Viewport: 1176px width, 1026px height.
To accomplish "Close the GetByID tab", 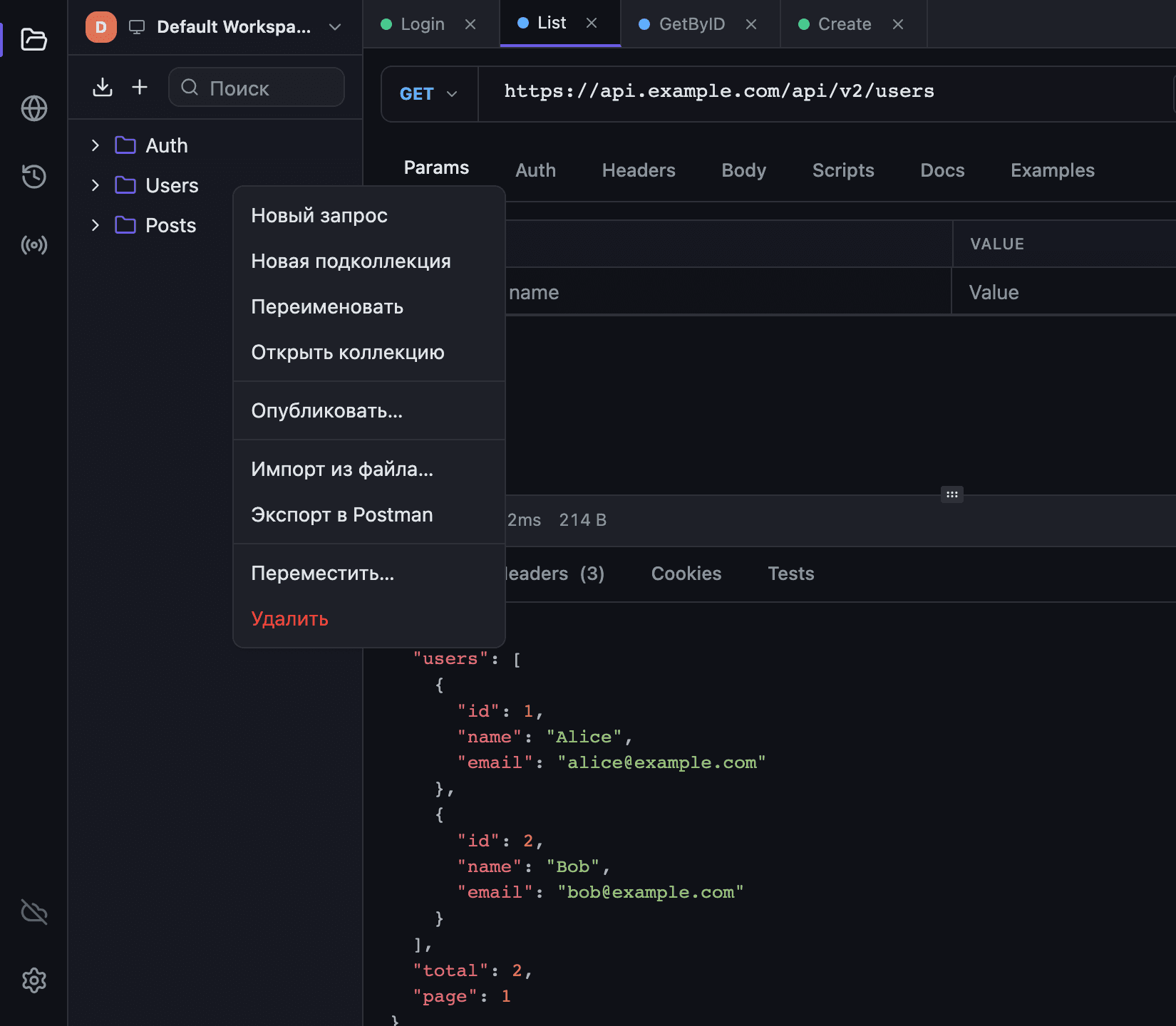I will click(x=751, y=24).
